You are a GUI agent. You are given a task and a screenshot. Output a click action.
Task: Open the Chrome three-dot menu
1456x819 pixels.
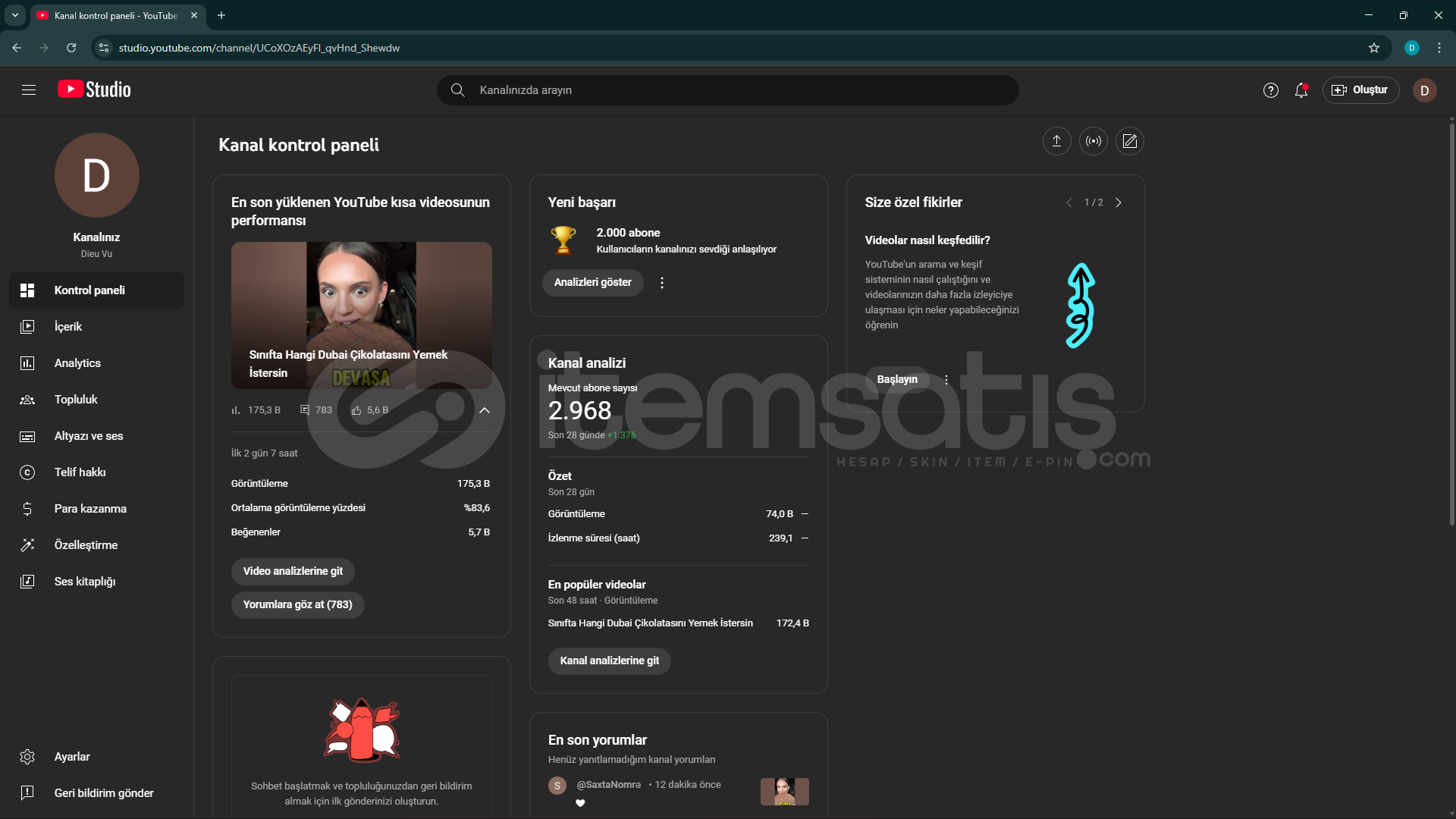tap(1439, 48)
